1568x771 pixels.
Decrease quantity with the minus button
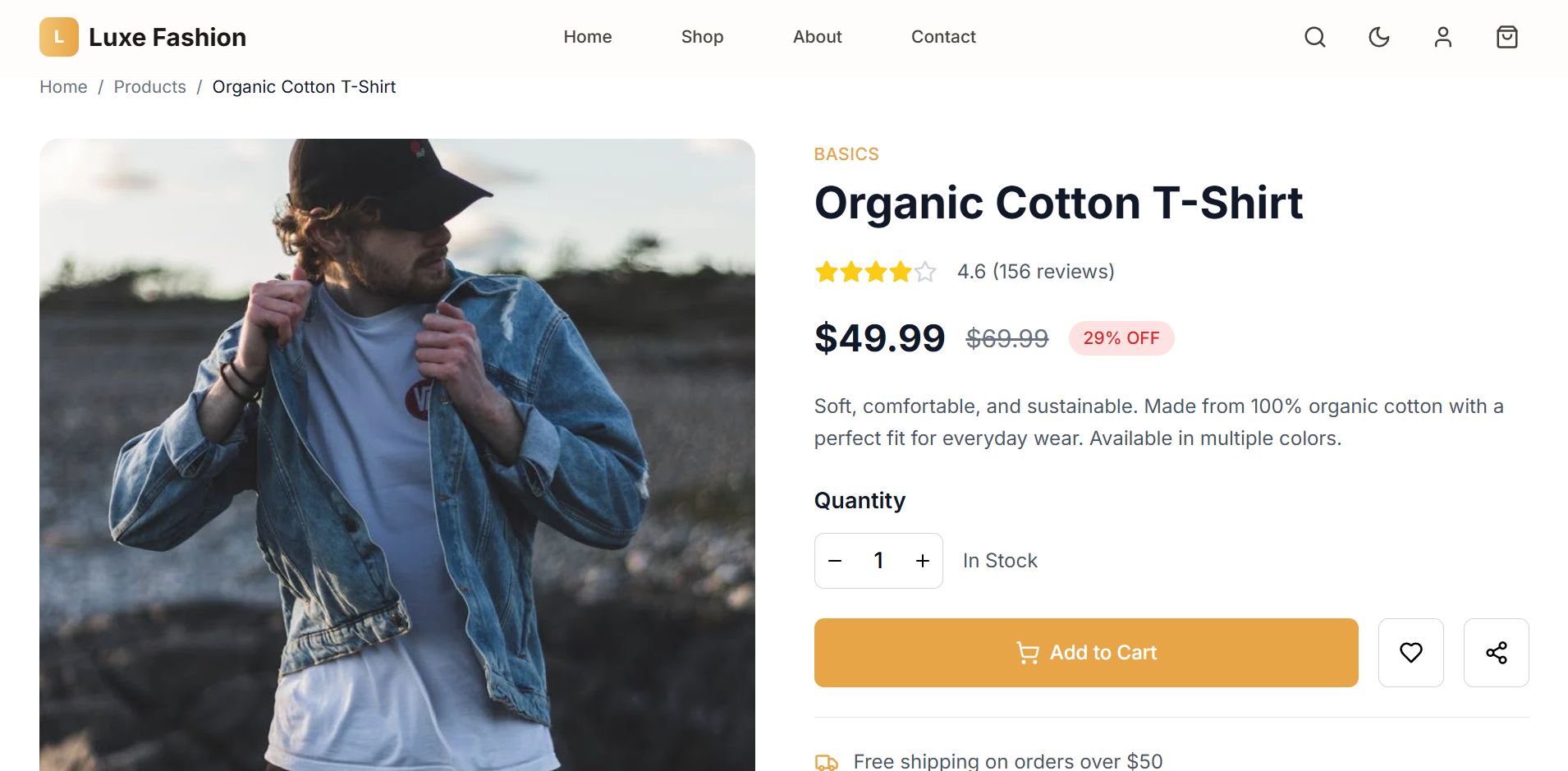pos(836,561)
